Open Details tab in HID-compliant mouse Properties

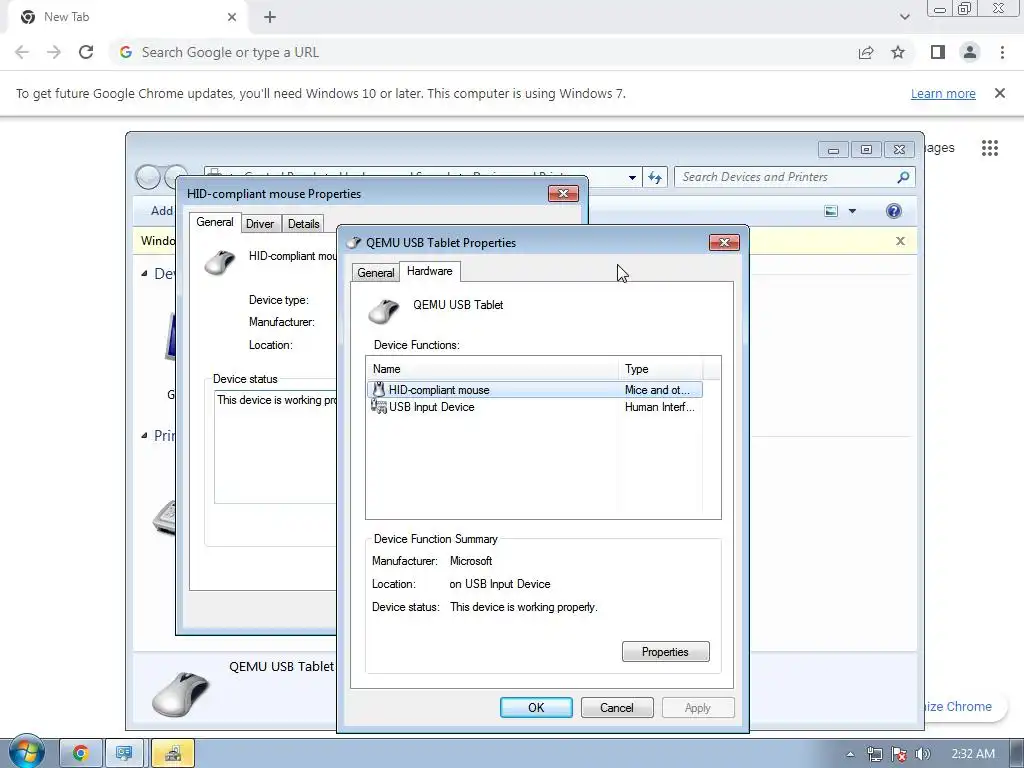[x=304, y=224]
